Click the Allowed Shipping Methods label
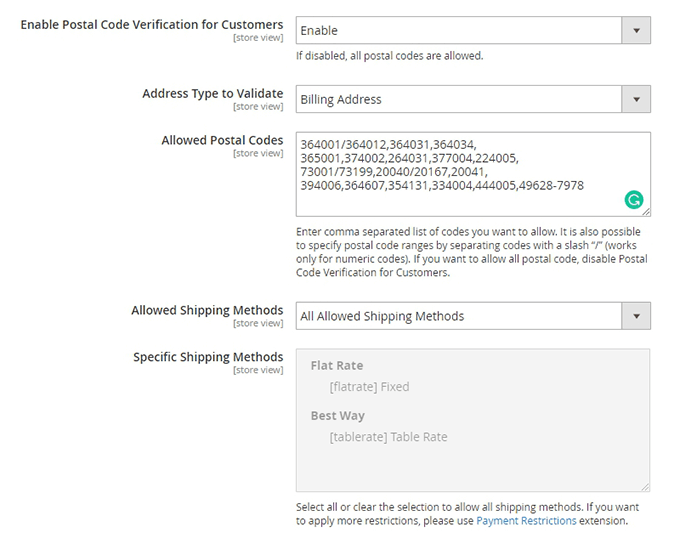This screenshot has height=544, width=680. pyautogui.click(x=207, y=310)
